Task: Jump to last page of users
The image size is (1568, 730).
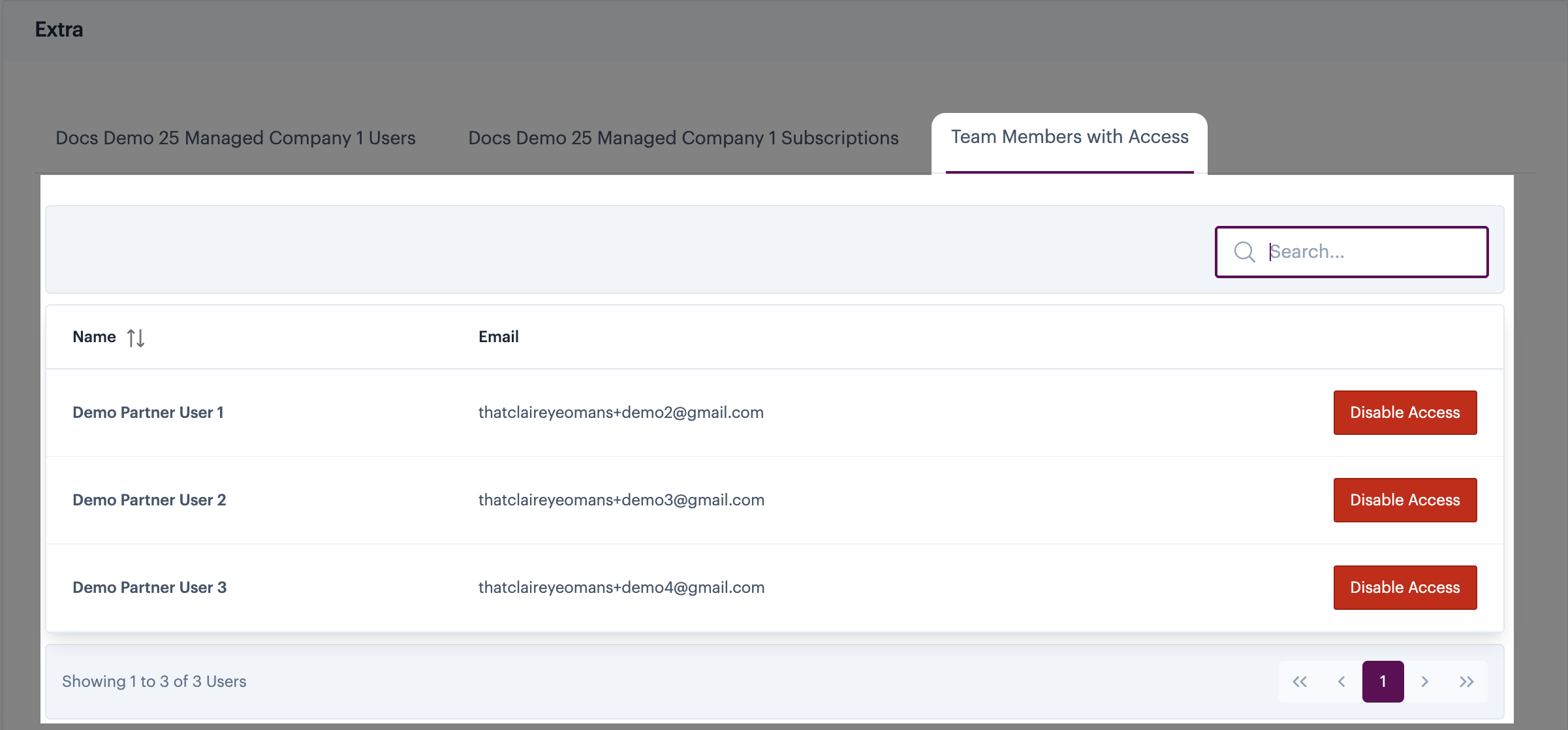Action: 1467,682
